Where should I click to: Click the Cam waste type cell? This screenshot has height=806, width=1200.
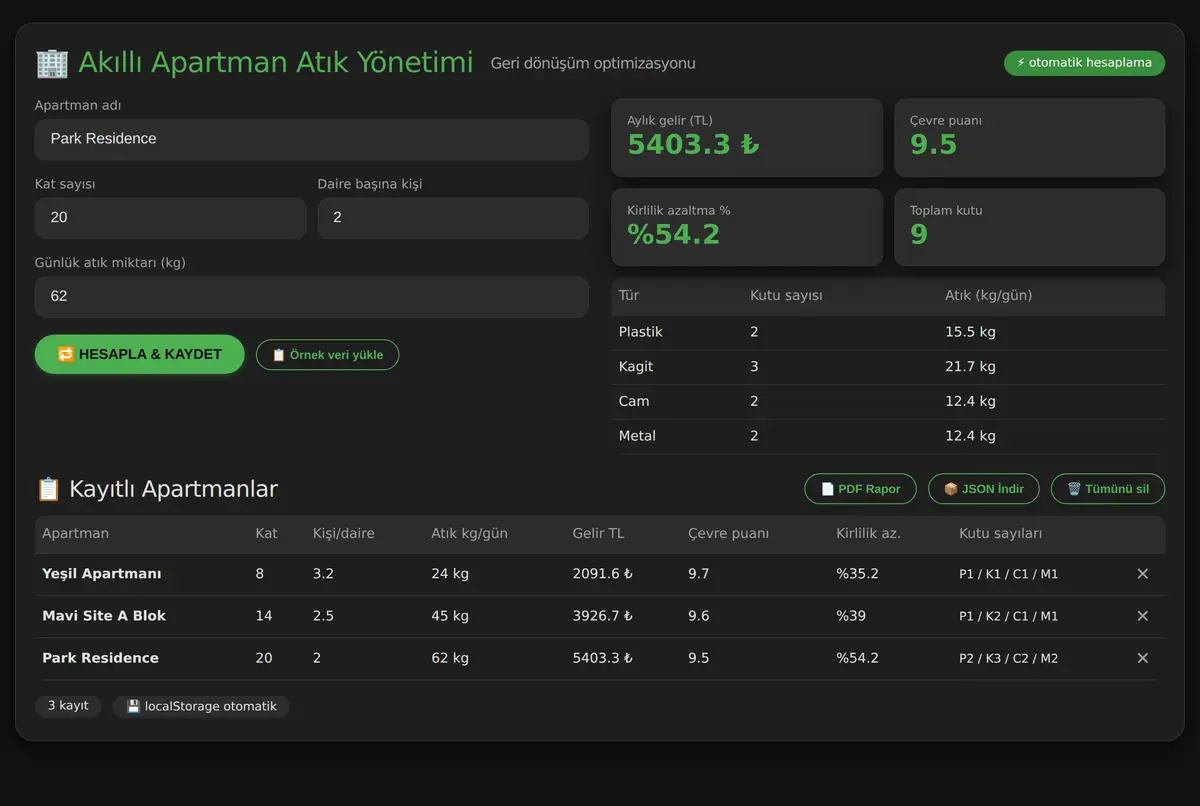coord(634,401)
